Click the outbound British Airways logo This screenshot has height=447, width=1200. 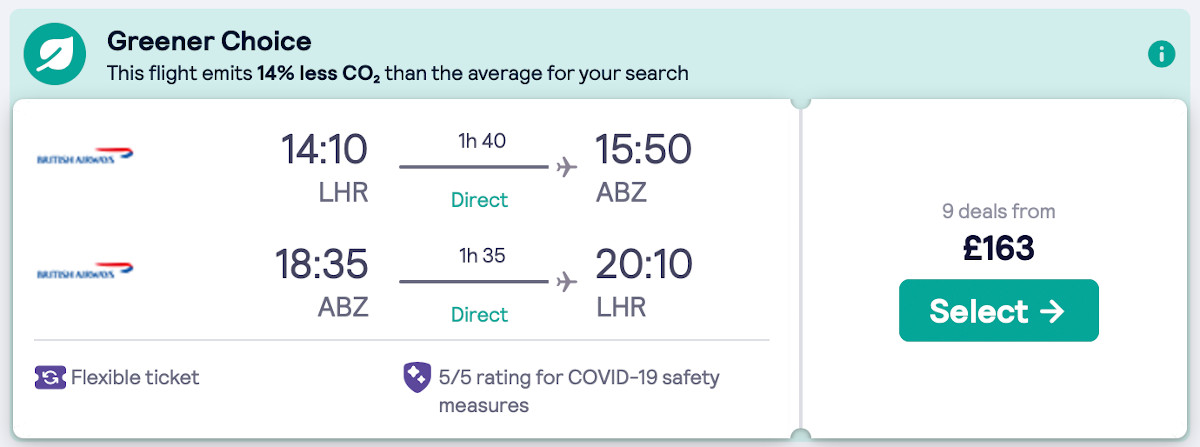tap(85, 157)
